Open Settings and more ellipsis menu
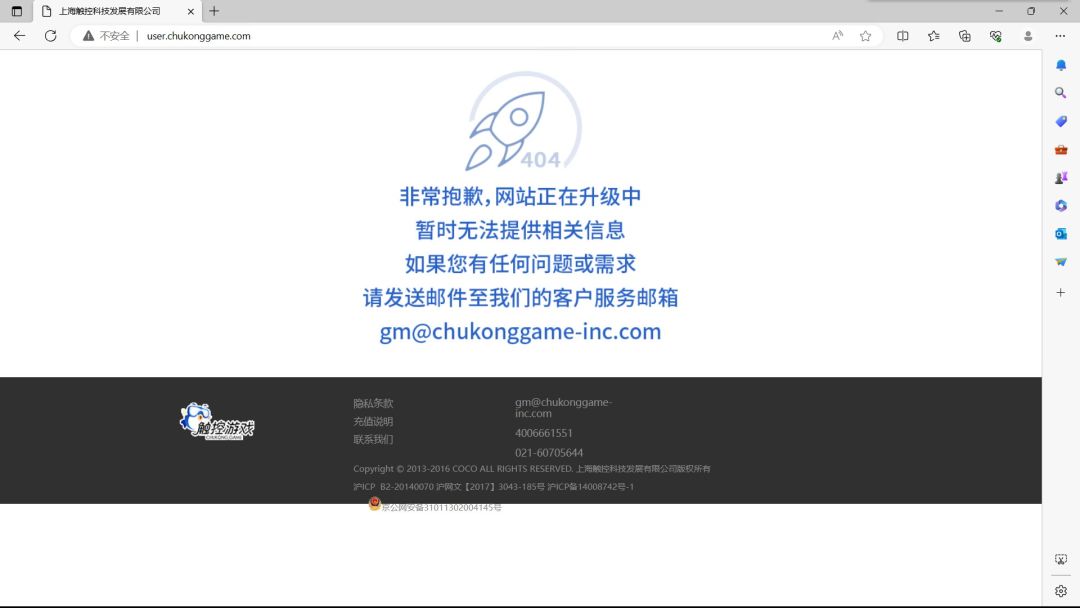This screenshot has height=608, width=1080. pos(1060,36)
